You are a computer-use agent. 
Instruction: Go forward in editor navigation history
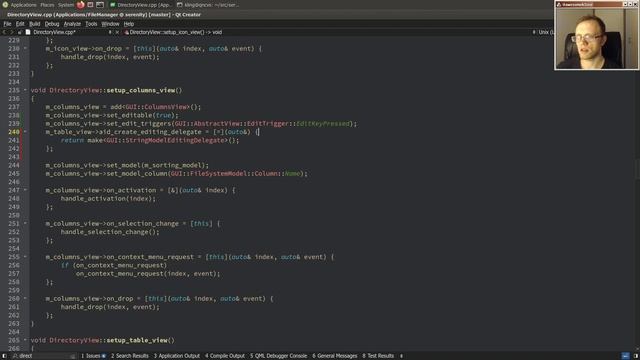click(11, 32)
